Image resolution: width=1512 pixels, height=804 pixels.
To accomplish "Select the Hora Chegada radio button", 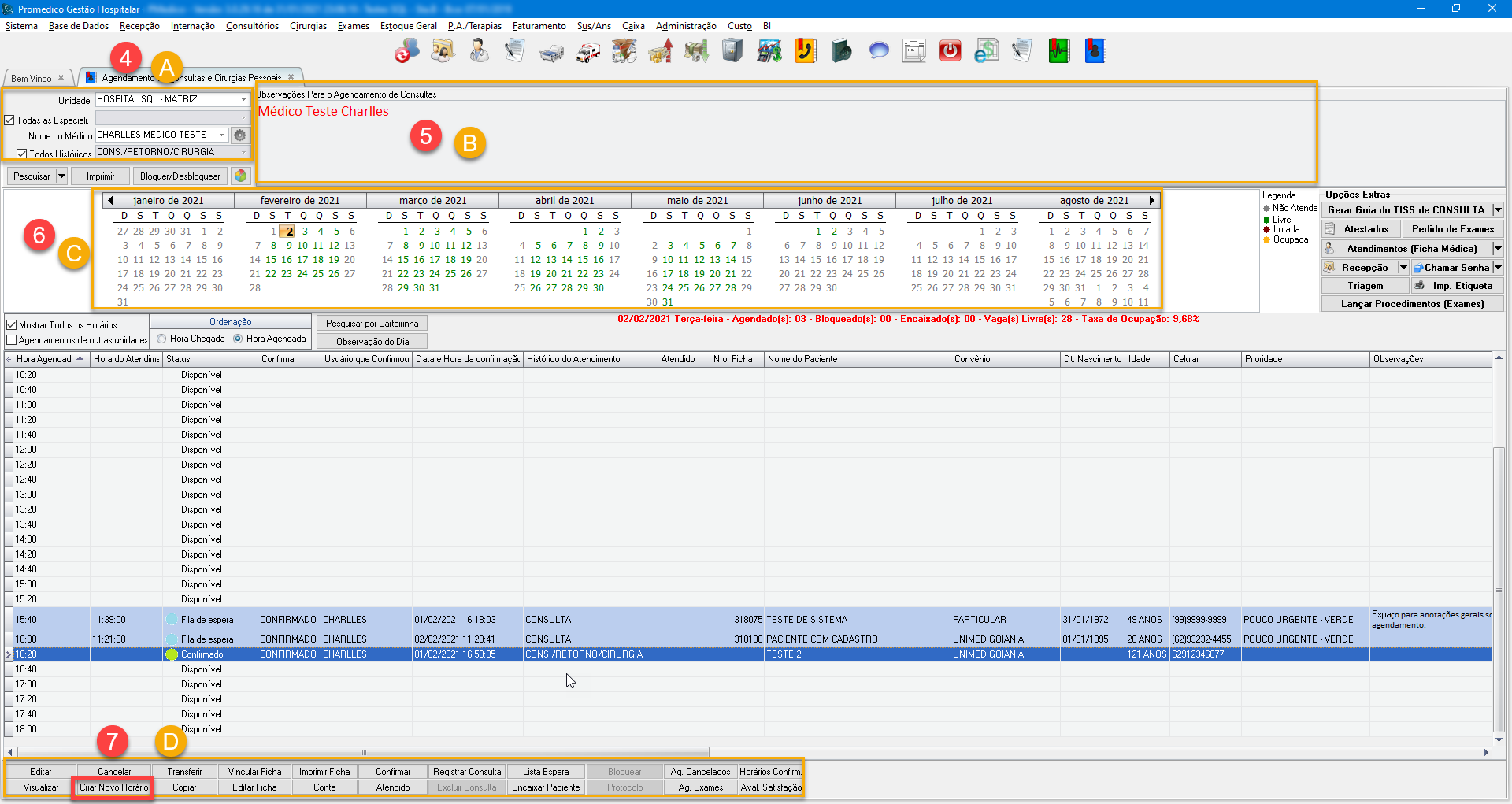I will 161,339.
